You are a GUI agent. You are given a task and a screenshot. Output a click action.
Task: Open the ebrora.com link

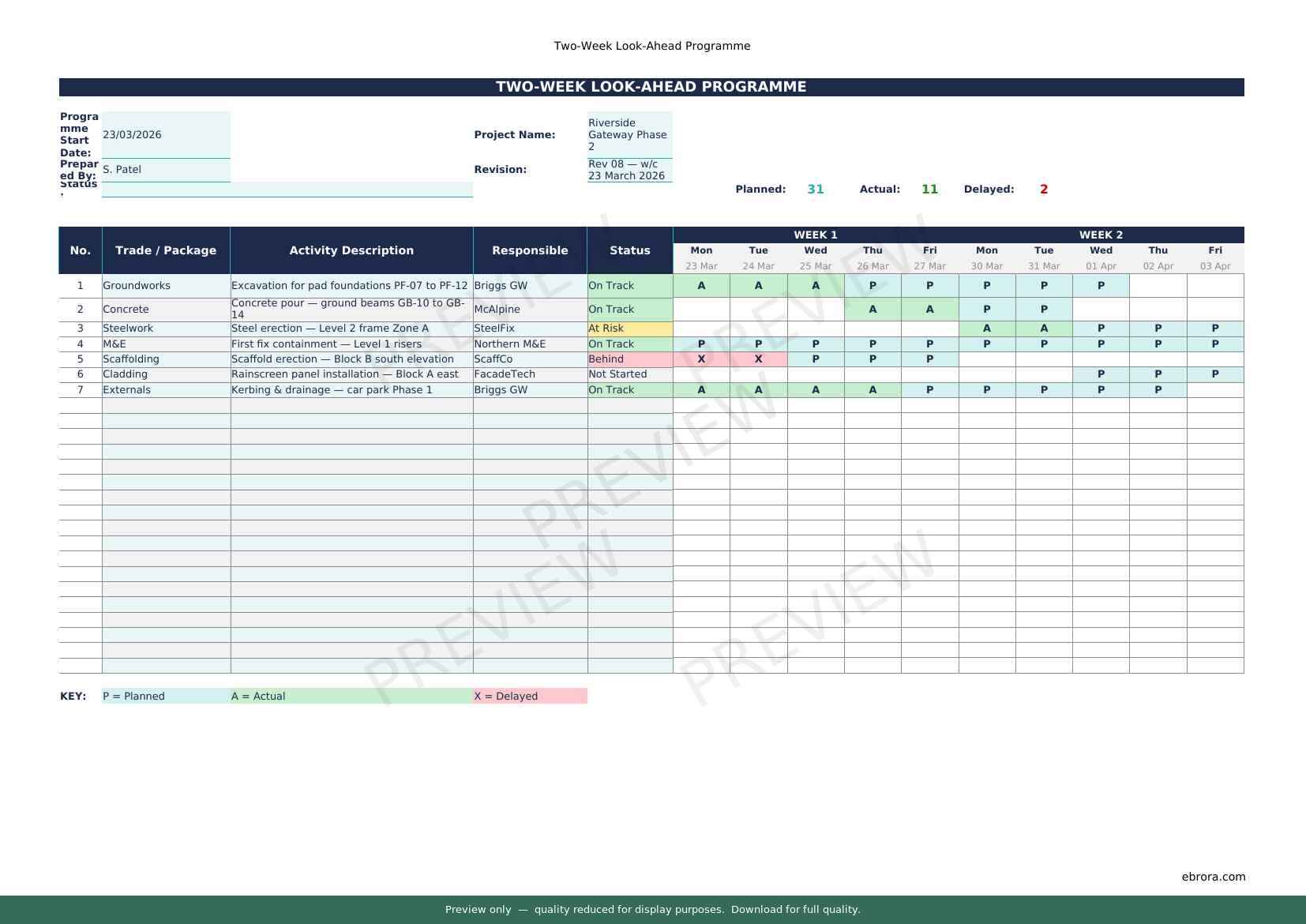point(1213,877)
